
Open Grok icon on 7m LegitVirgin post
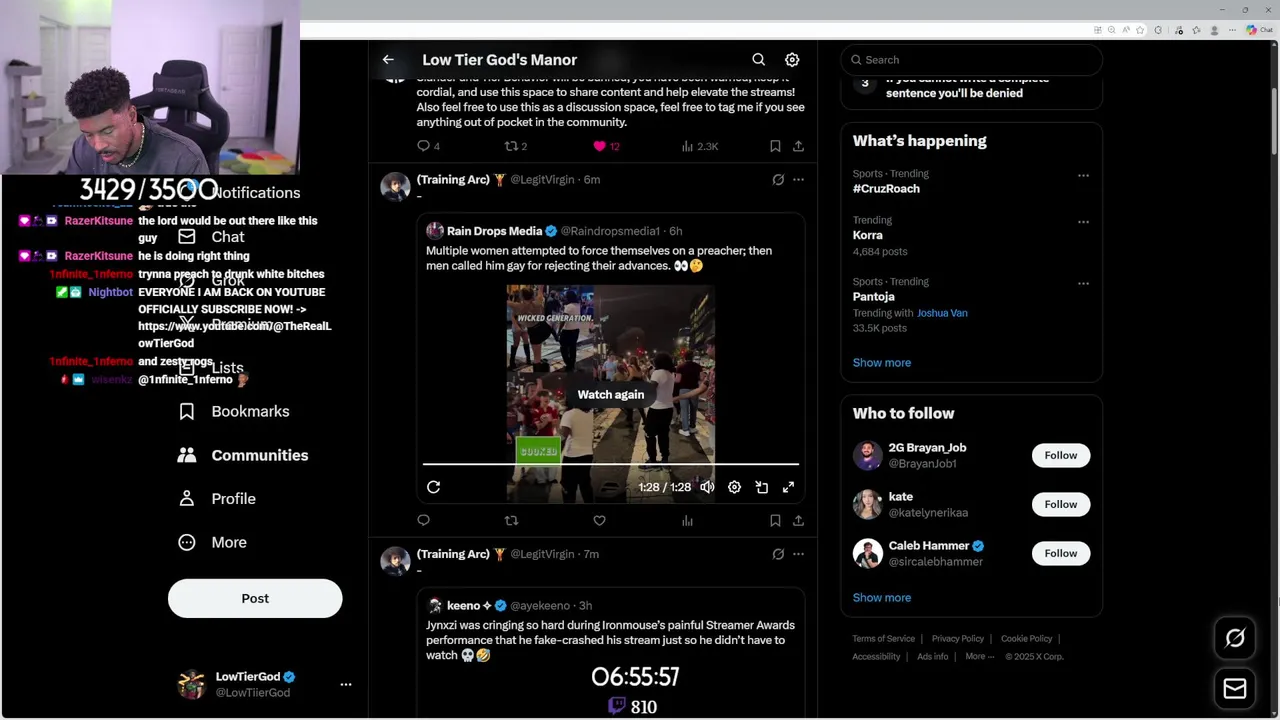(778, 554)
